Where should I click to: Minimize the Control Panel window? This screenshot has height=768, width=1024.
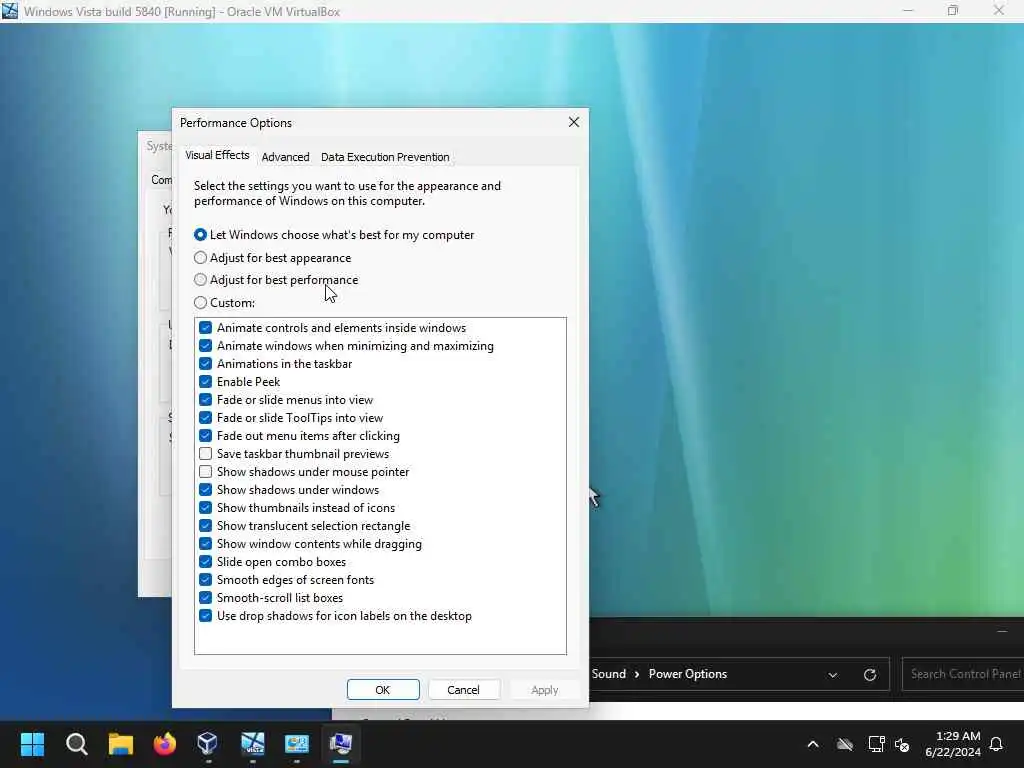coord(1002,632)
